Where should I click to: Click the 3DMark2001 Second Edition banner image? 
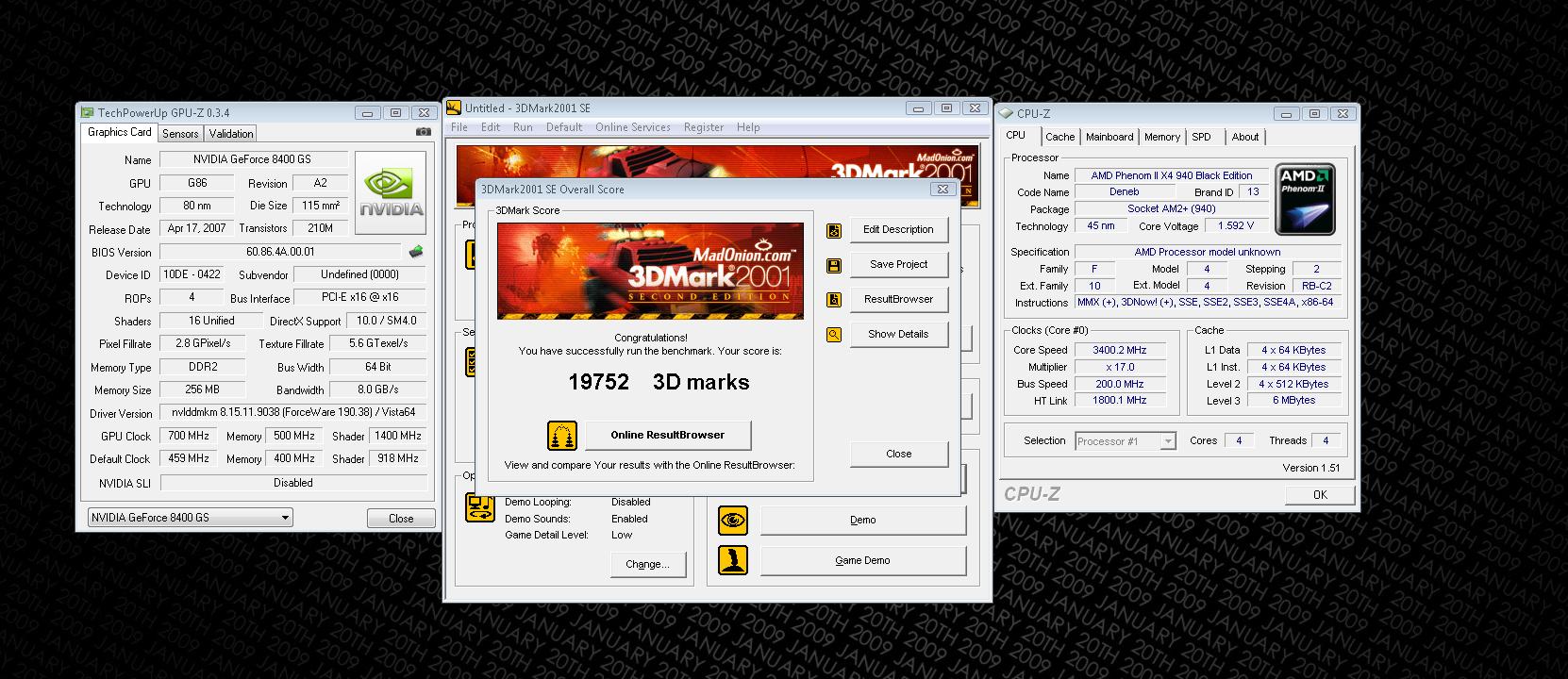650,271
